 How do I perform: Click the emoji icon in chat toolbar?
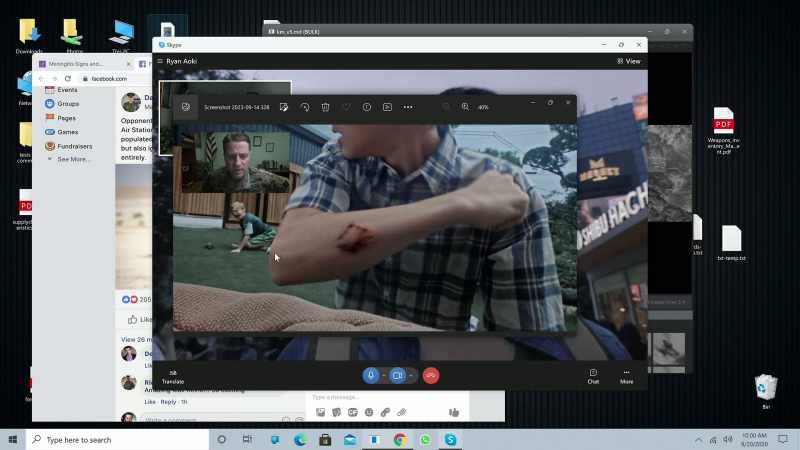[369, 412]
